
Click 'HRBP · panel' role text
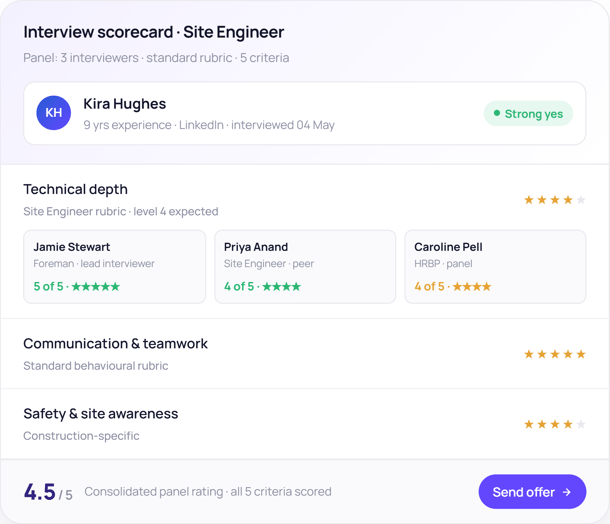[443, 264]
